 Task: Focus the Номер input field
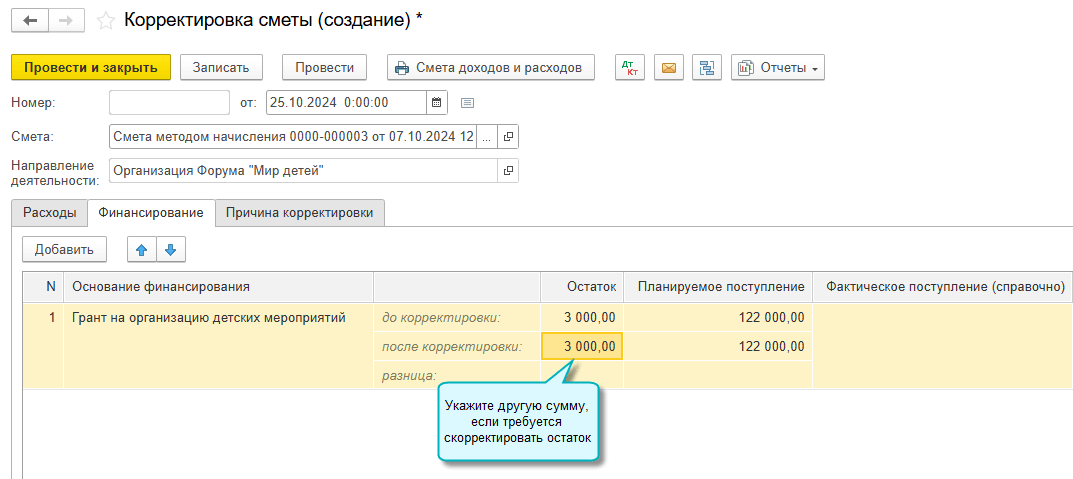(169, 103)
